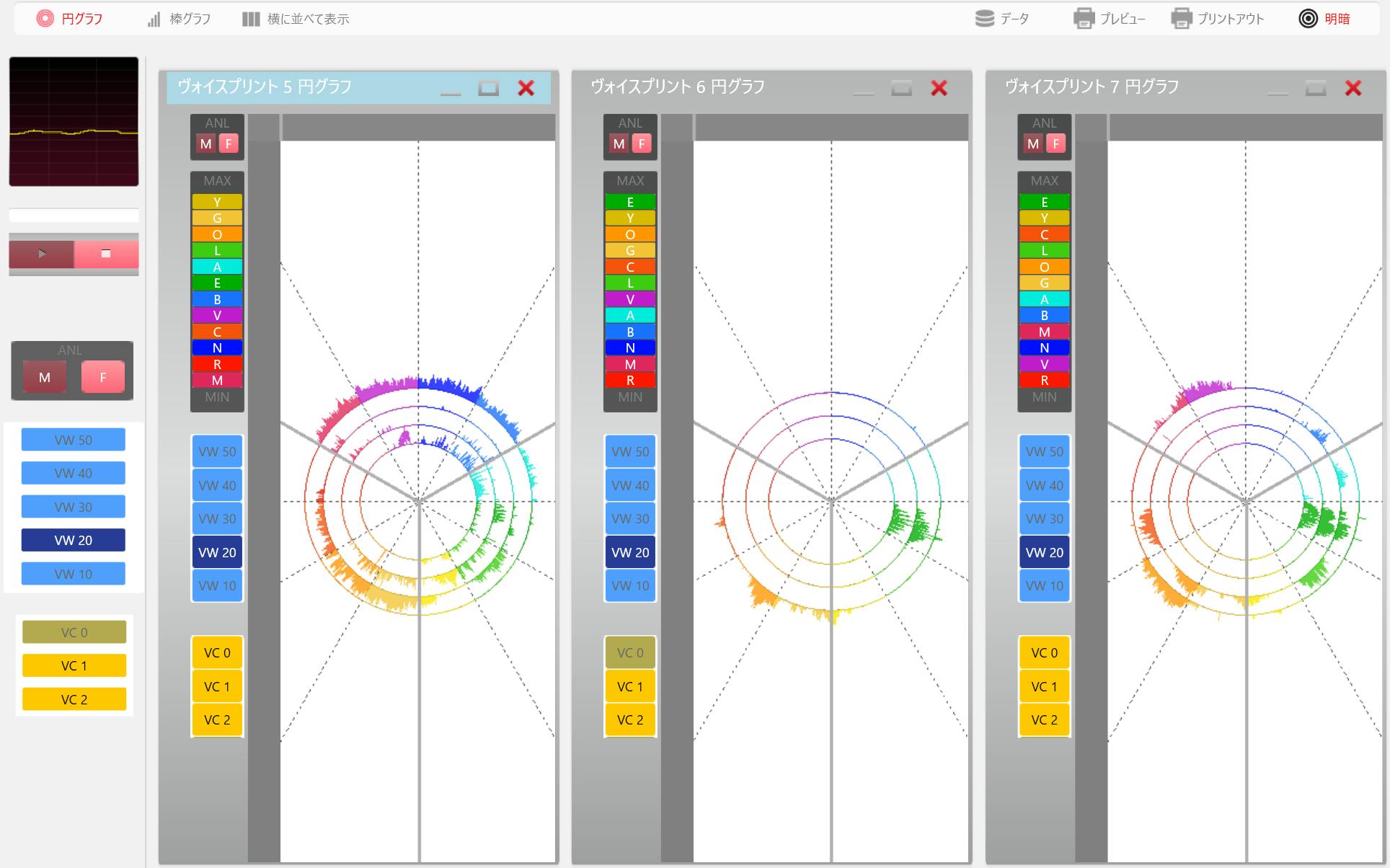Select VW 50 in ヴォイスプリント 7
This screenshot has width=1390, height=868.
[1044, 452]
